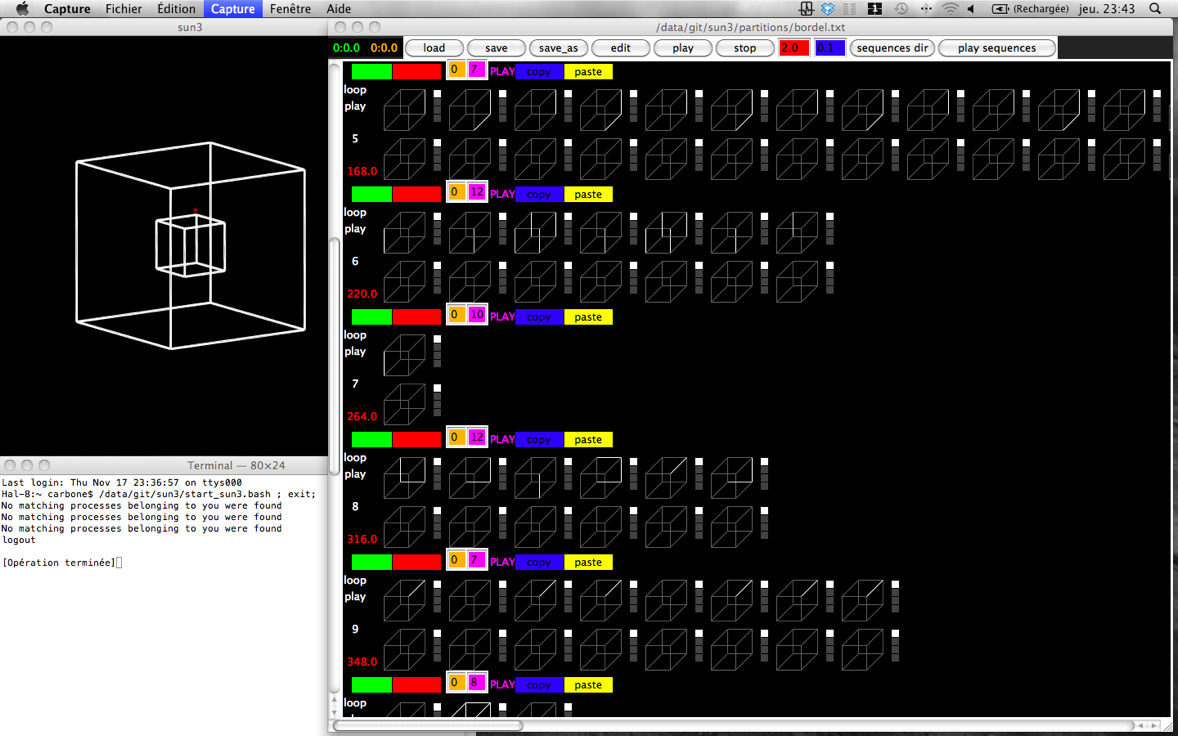
Task: Open the Time Machine menu bar icon
Action: point(901,9)
